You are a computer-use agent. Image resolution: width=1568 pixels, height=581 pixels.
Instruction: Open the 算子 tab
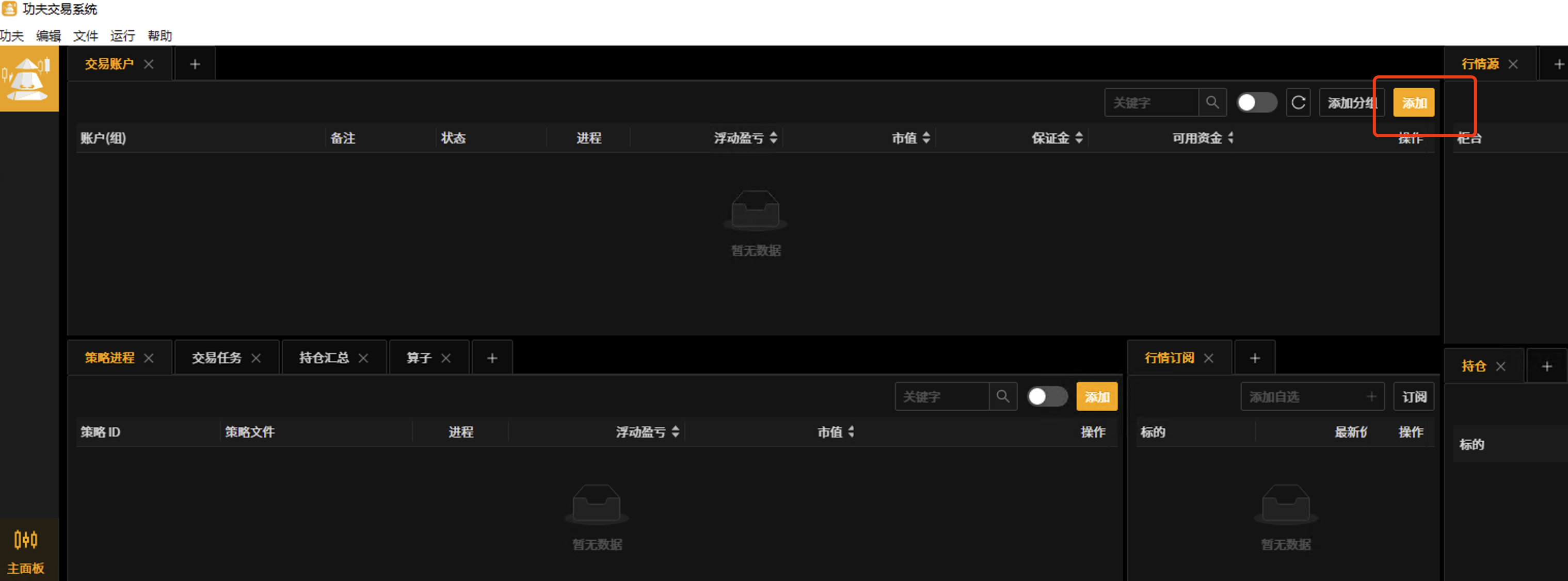[x=419, y=358]
